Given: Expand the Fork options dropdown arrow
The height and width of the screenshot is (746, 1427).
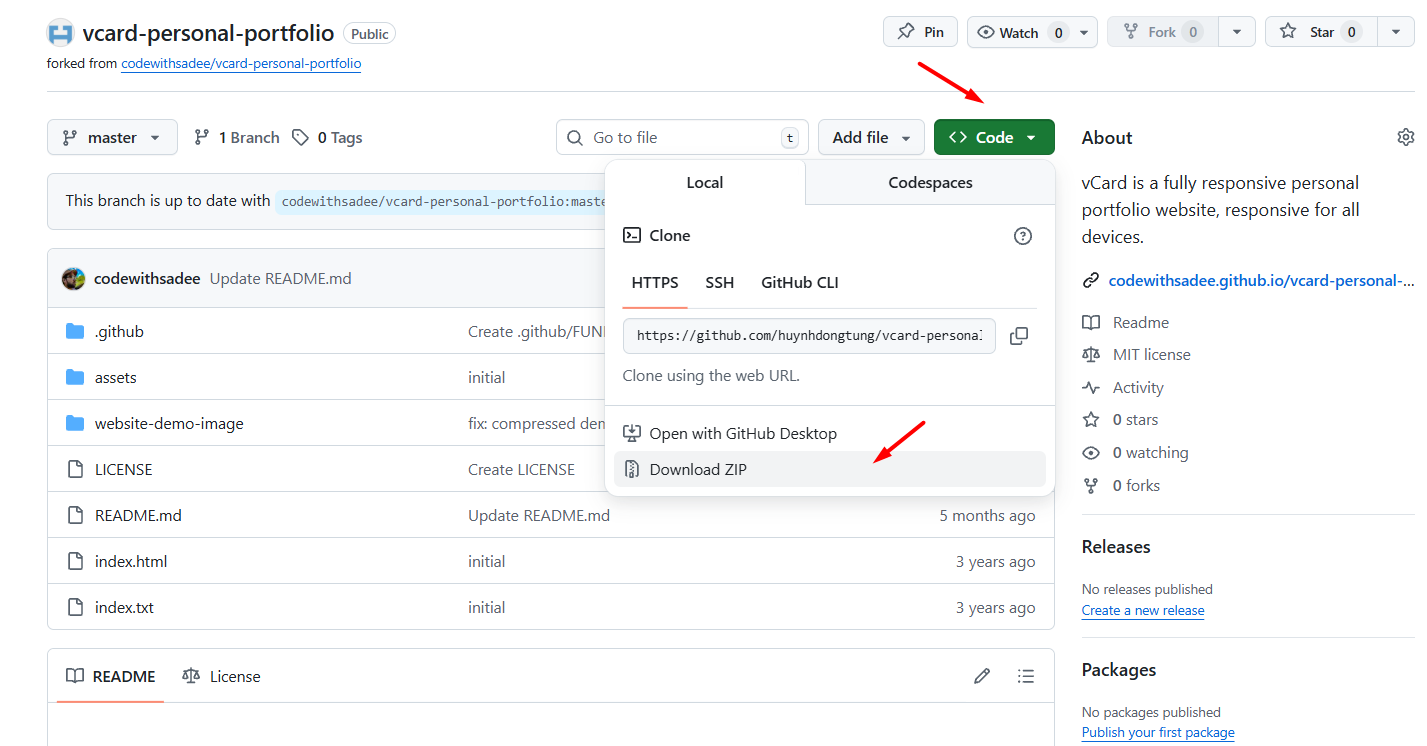Looking at the screenshot, I should 1237,31.
